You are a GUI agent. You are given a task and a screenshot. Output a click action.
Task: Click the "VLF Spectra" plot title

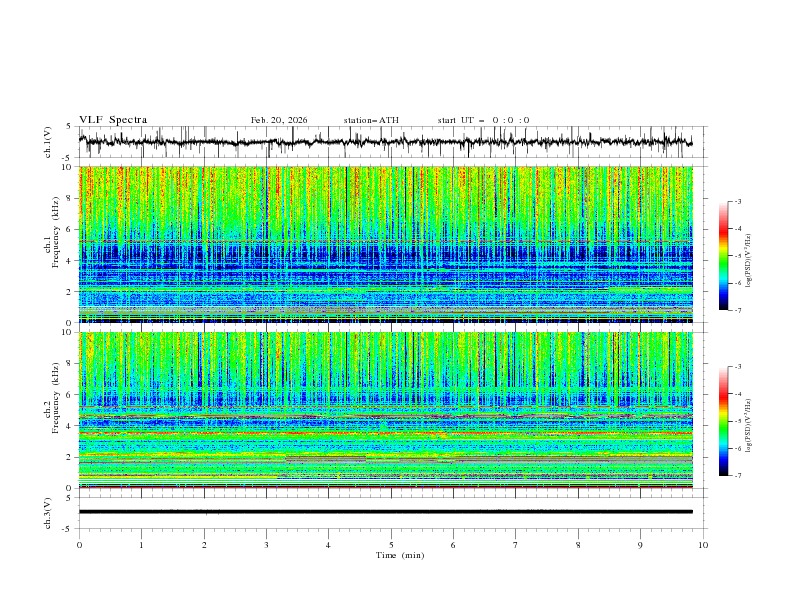[113, 120]
